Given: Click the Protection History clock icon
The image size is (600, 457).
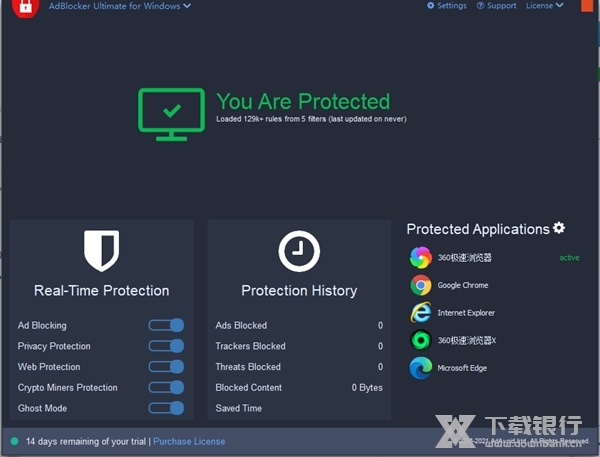Looking at the screenshot, I should pos(298,251).
